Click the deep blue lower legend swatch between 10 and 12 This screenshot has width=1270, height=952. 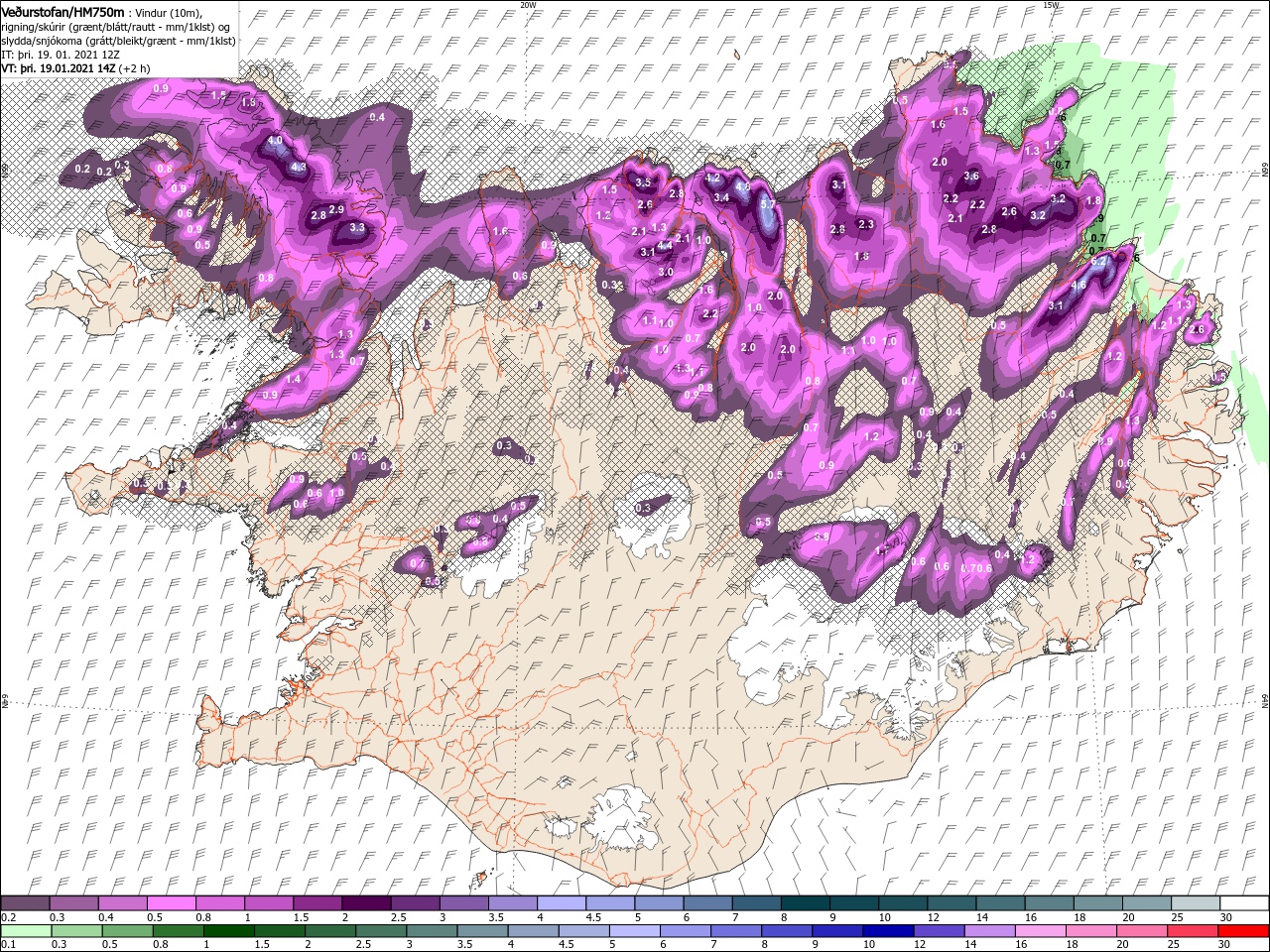886,931
